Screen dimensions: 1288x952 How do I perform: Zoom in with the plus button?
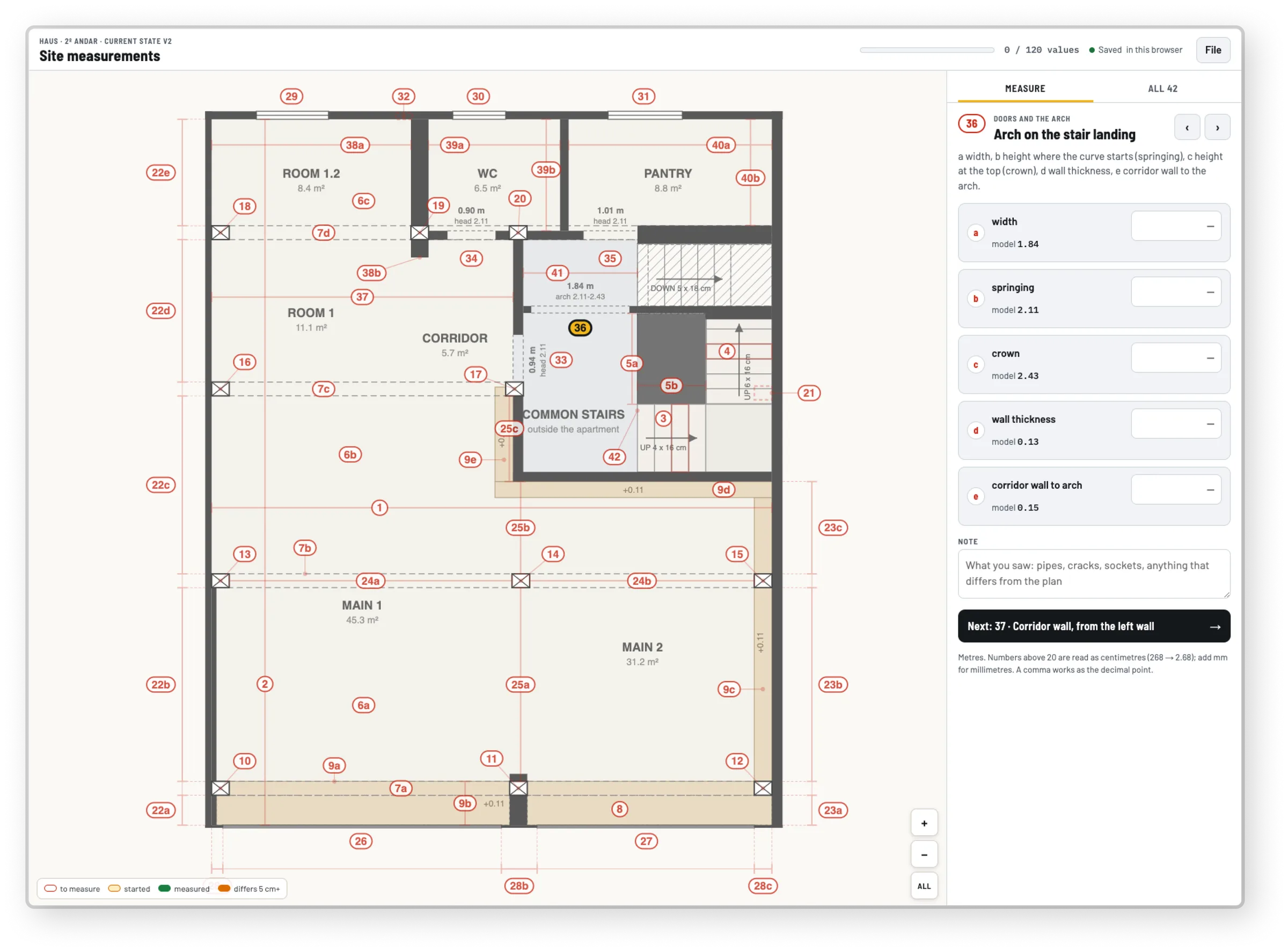(924, 823)
